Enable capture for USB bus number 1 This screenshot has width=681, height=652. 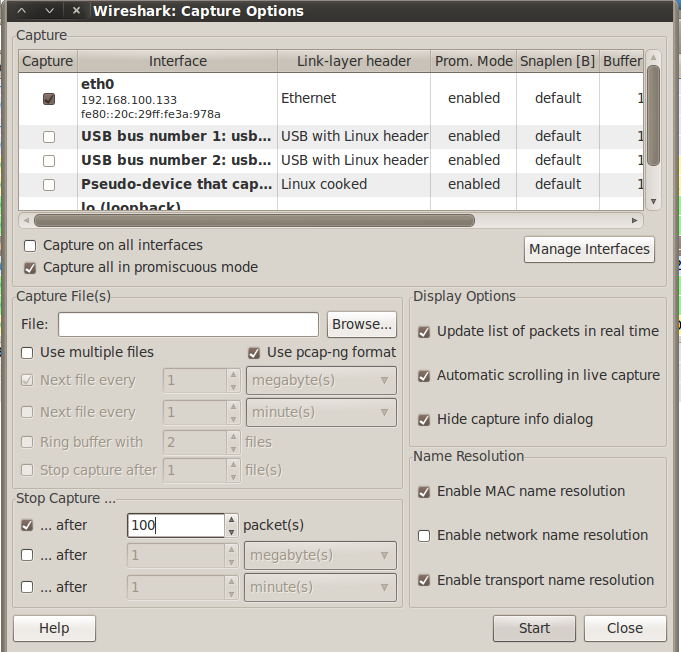49,137
